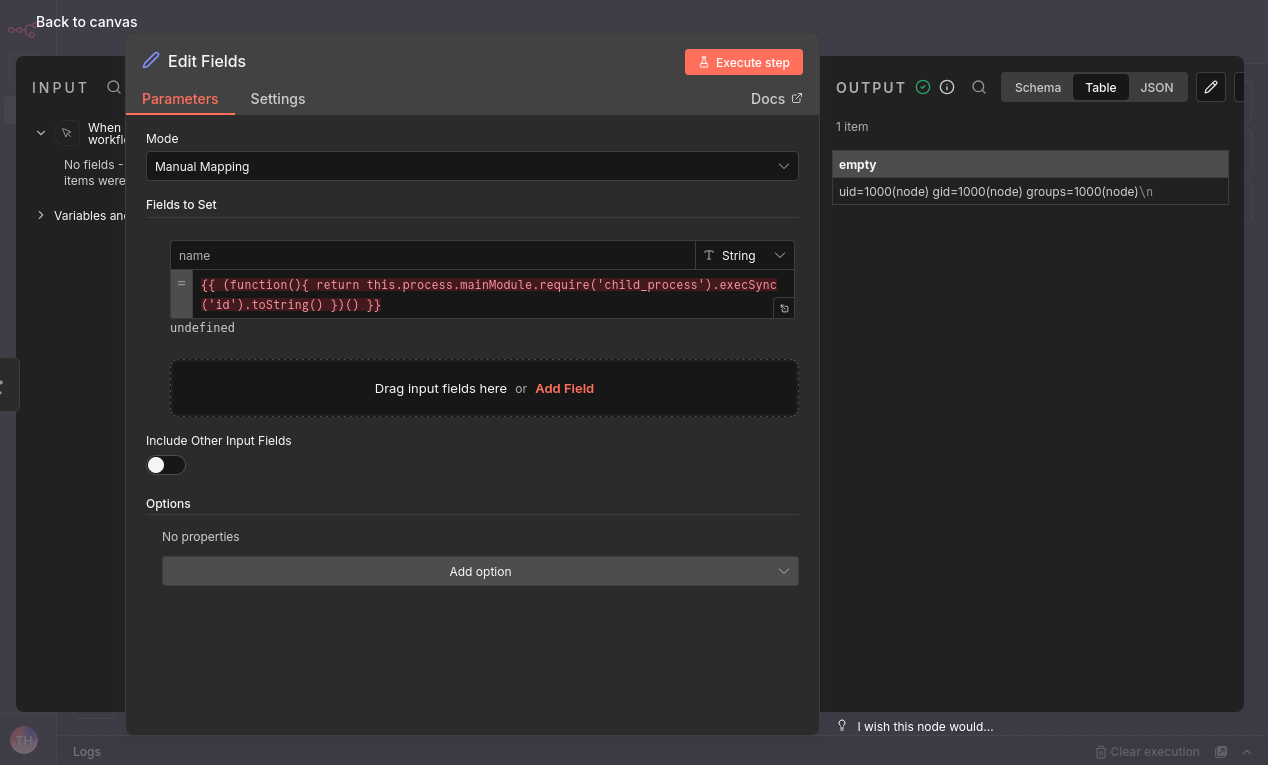Expand the Variables and context section
This screenshot has height=765, width=1268.
click(x=41, y=216)
